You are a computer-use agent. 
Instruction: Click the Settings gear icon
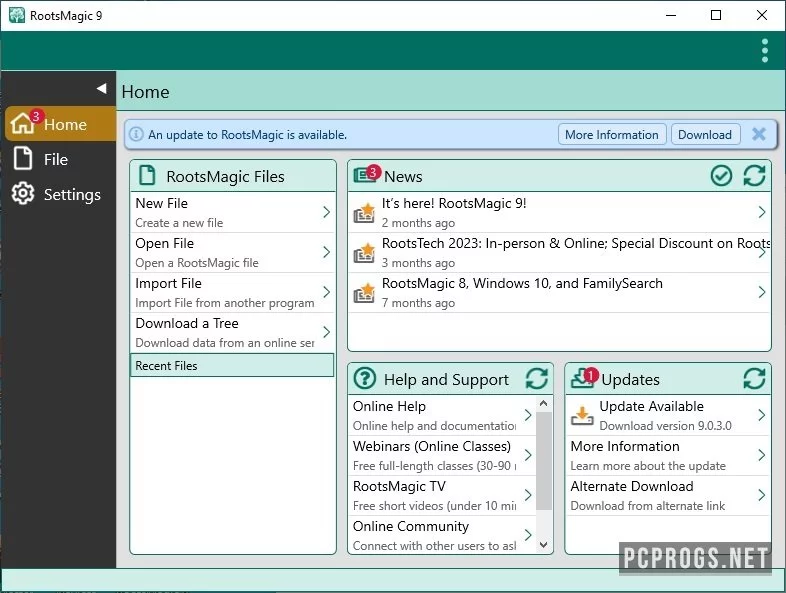coord(23,193)
